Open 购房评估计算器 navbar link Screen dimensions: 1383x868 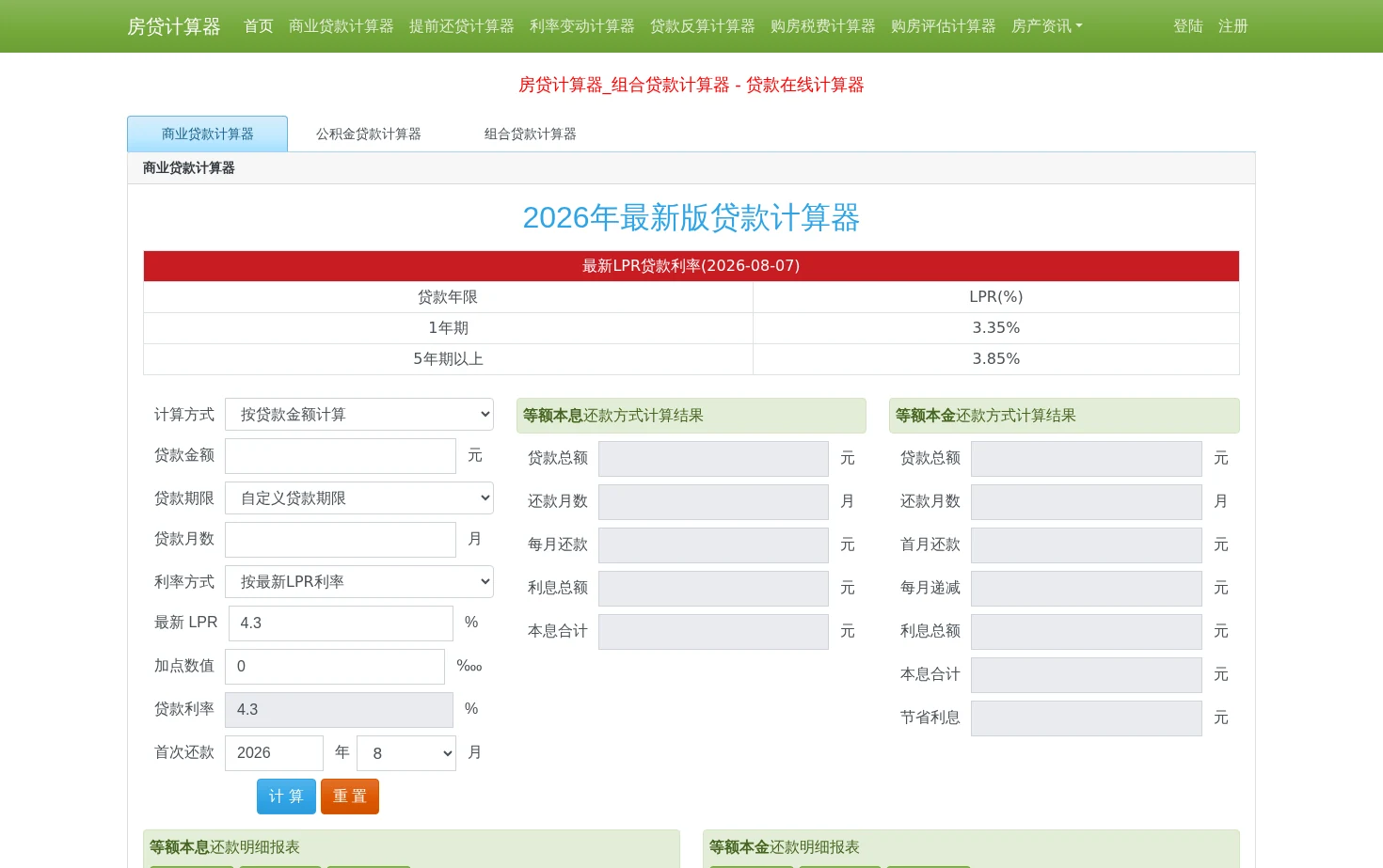[x=944, y=26]
